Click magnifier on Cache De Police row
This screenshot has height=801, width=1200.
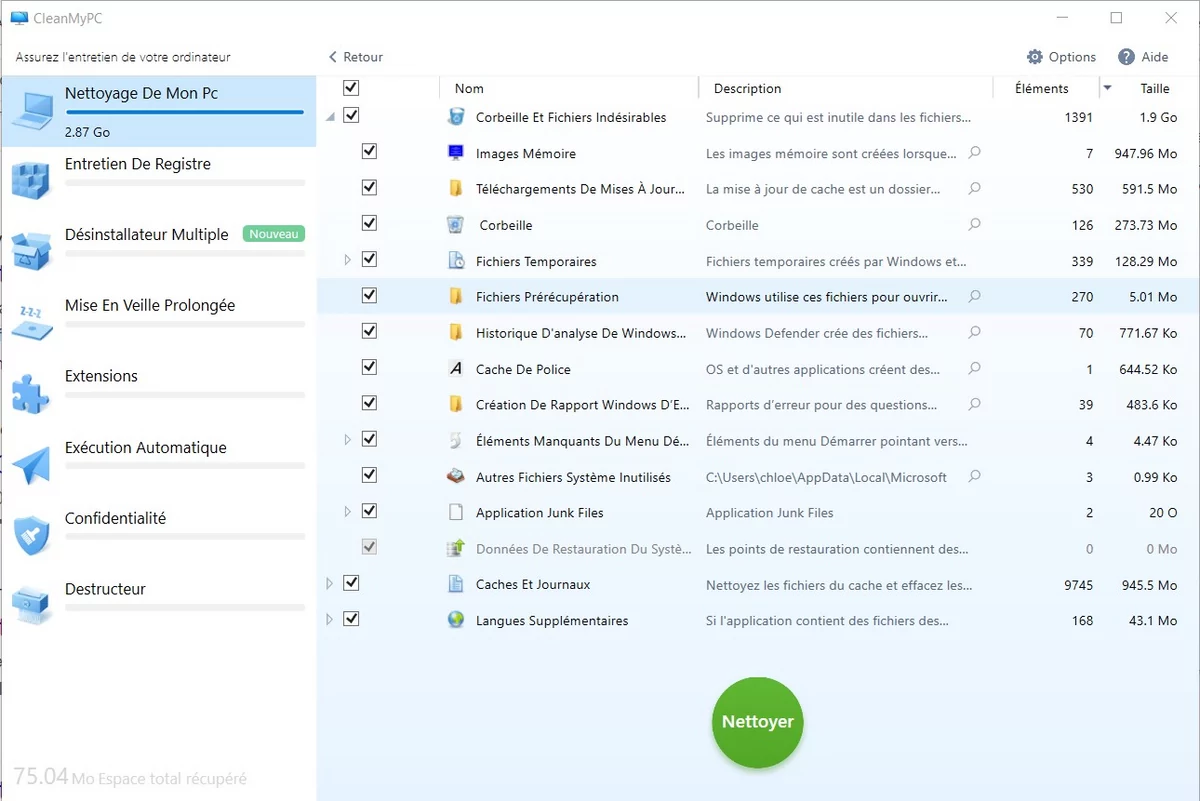975,368
